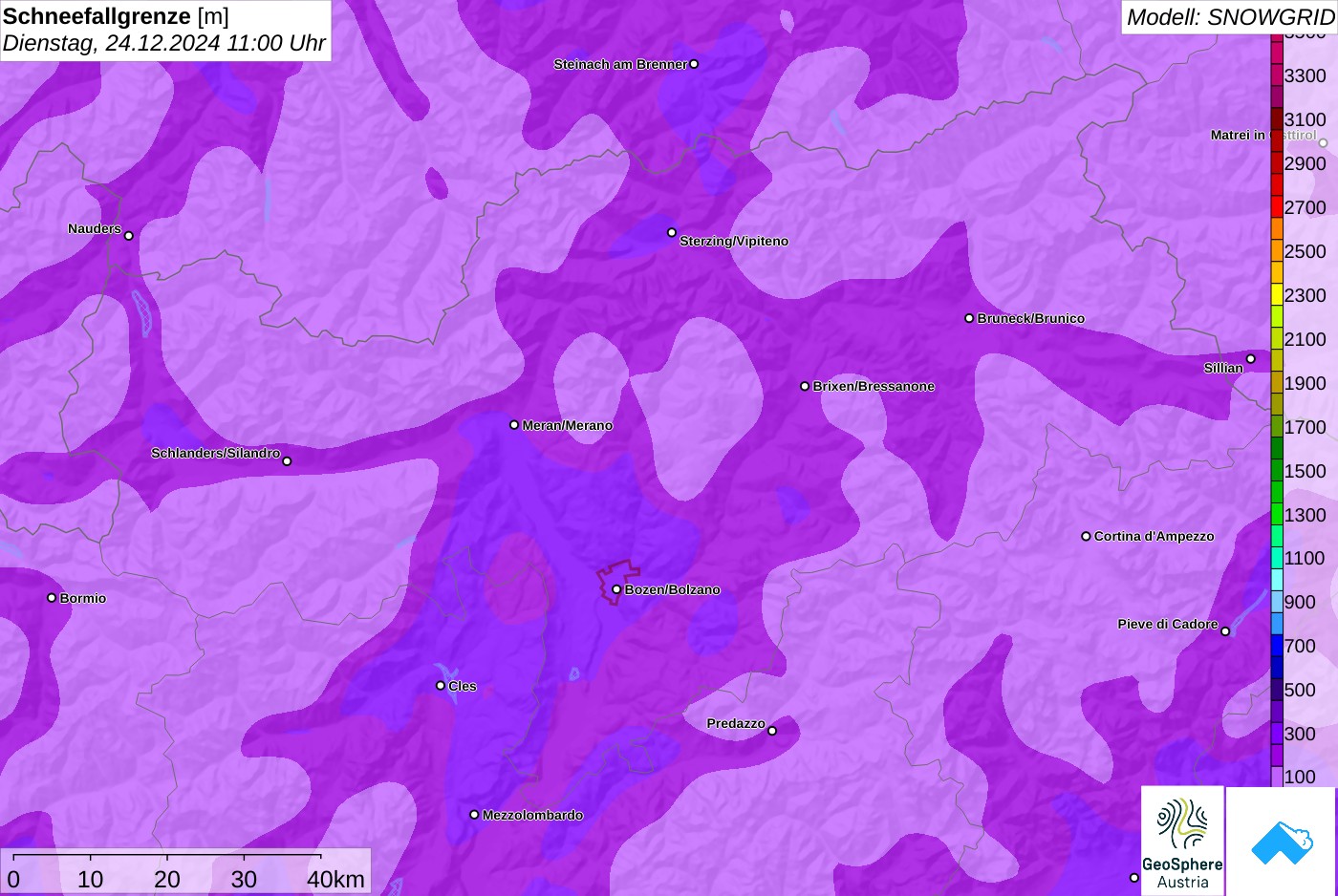The width and height of the screenshot is (1338, 896).
Task: Click the Cles location marker
Action: [441, 686]
